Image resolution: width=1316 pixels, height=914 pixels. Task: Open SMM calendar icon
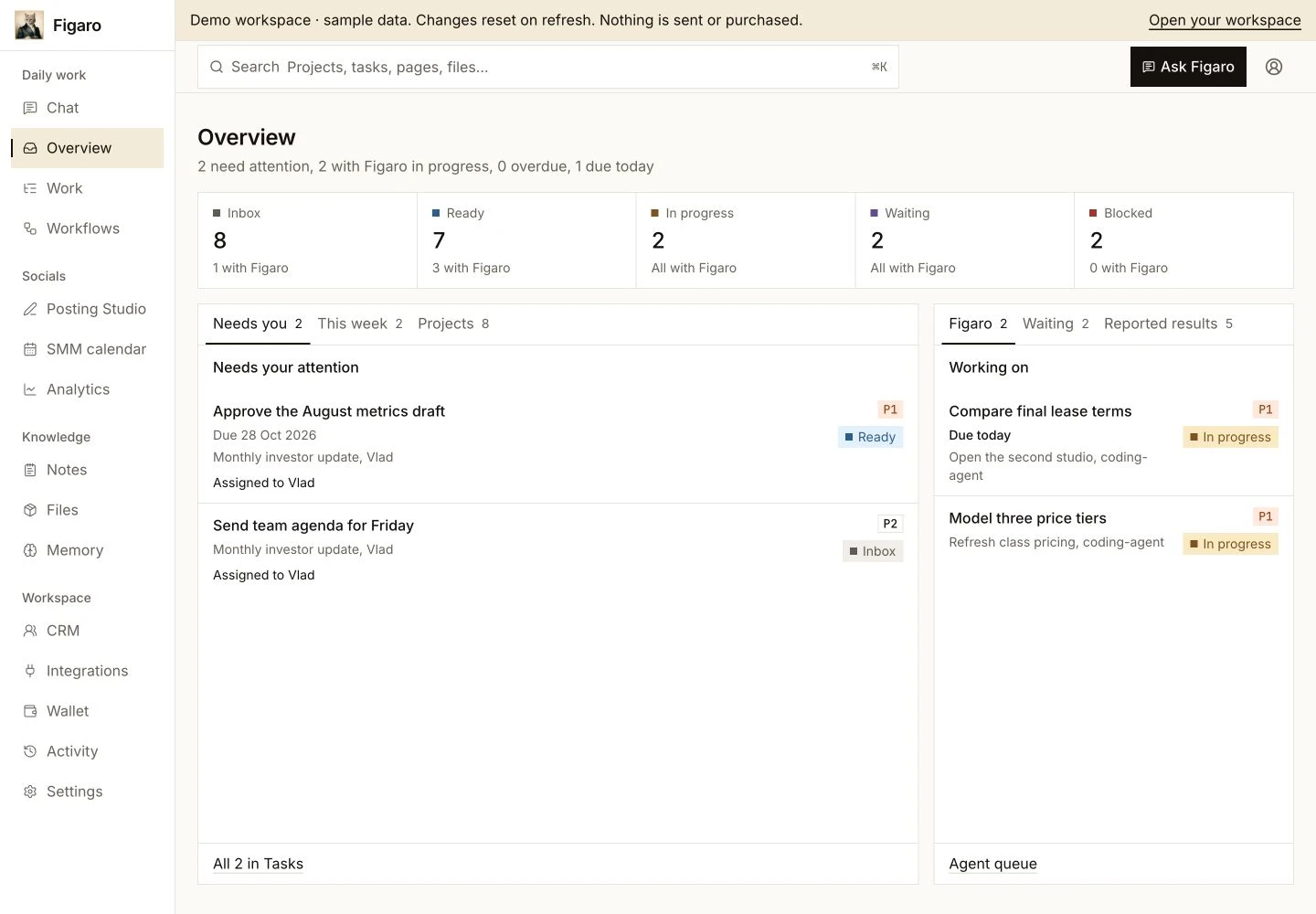pos(30,349)
